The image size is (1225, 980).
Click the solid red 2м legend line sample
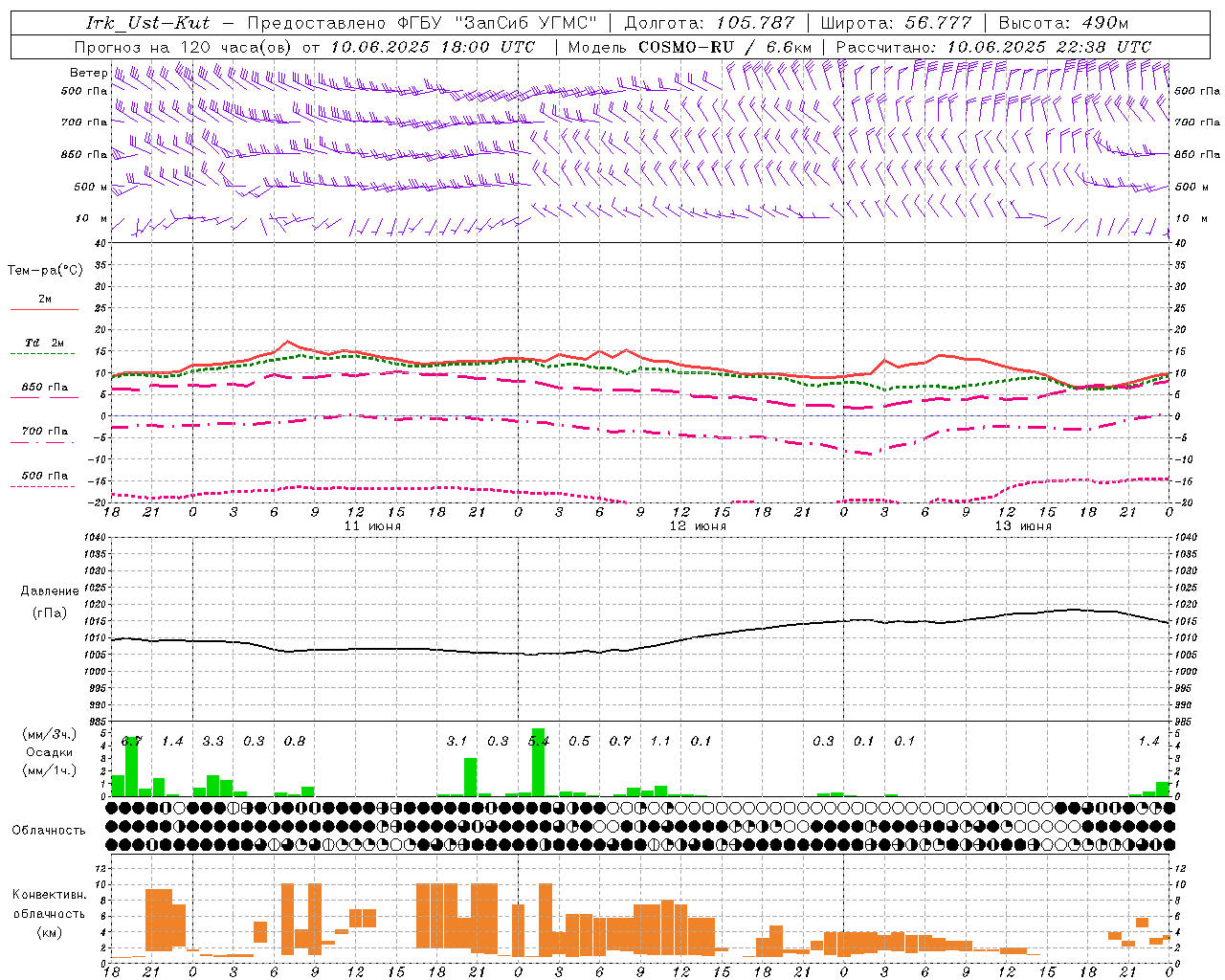[44, 309]
